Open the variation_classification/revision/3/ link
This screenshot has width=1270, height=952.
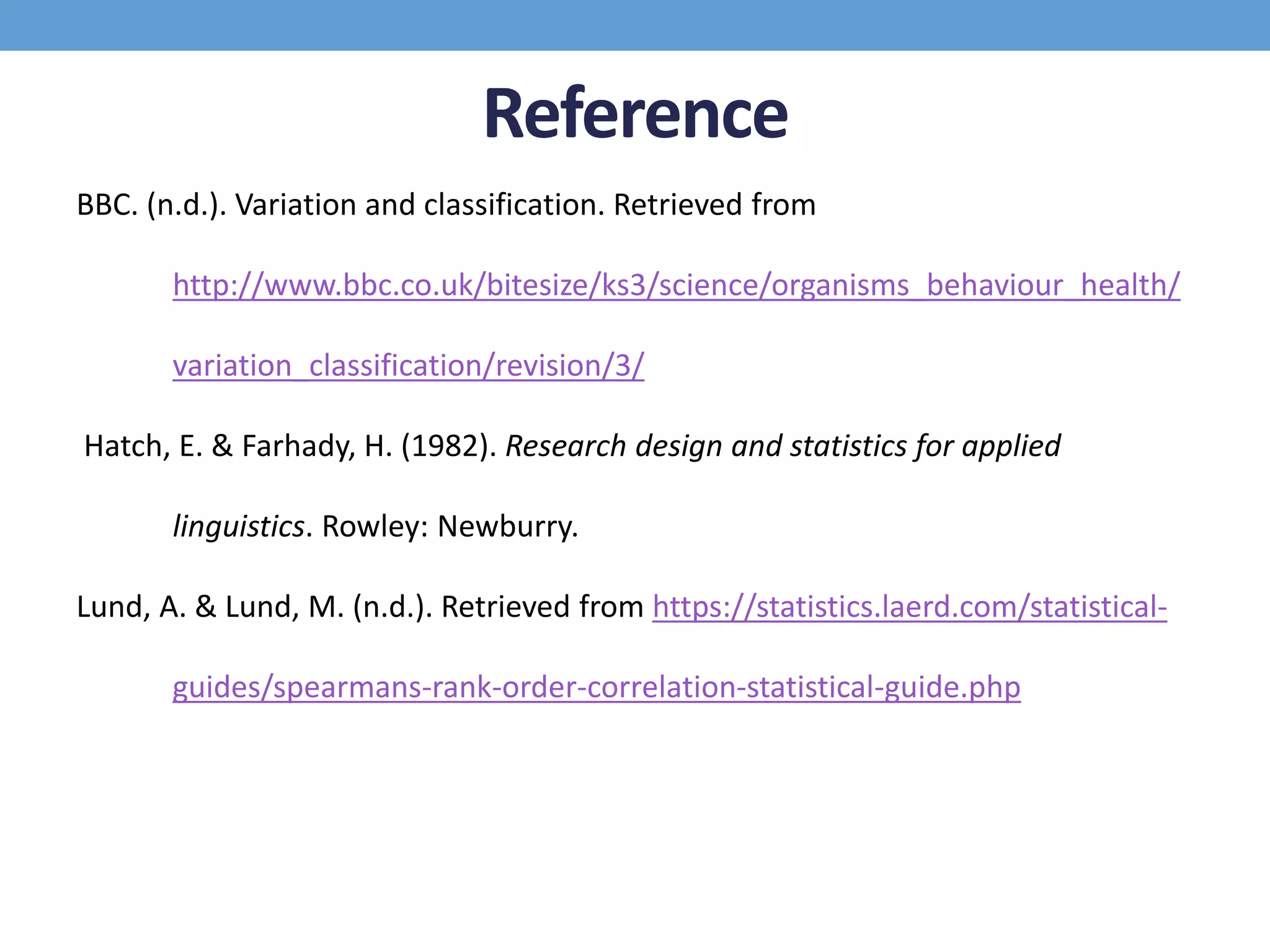[x=408, y=365]
